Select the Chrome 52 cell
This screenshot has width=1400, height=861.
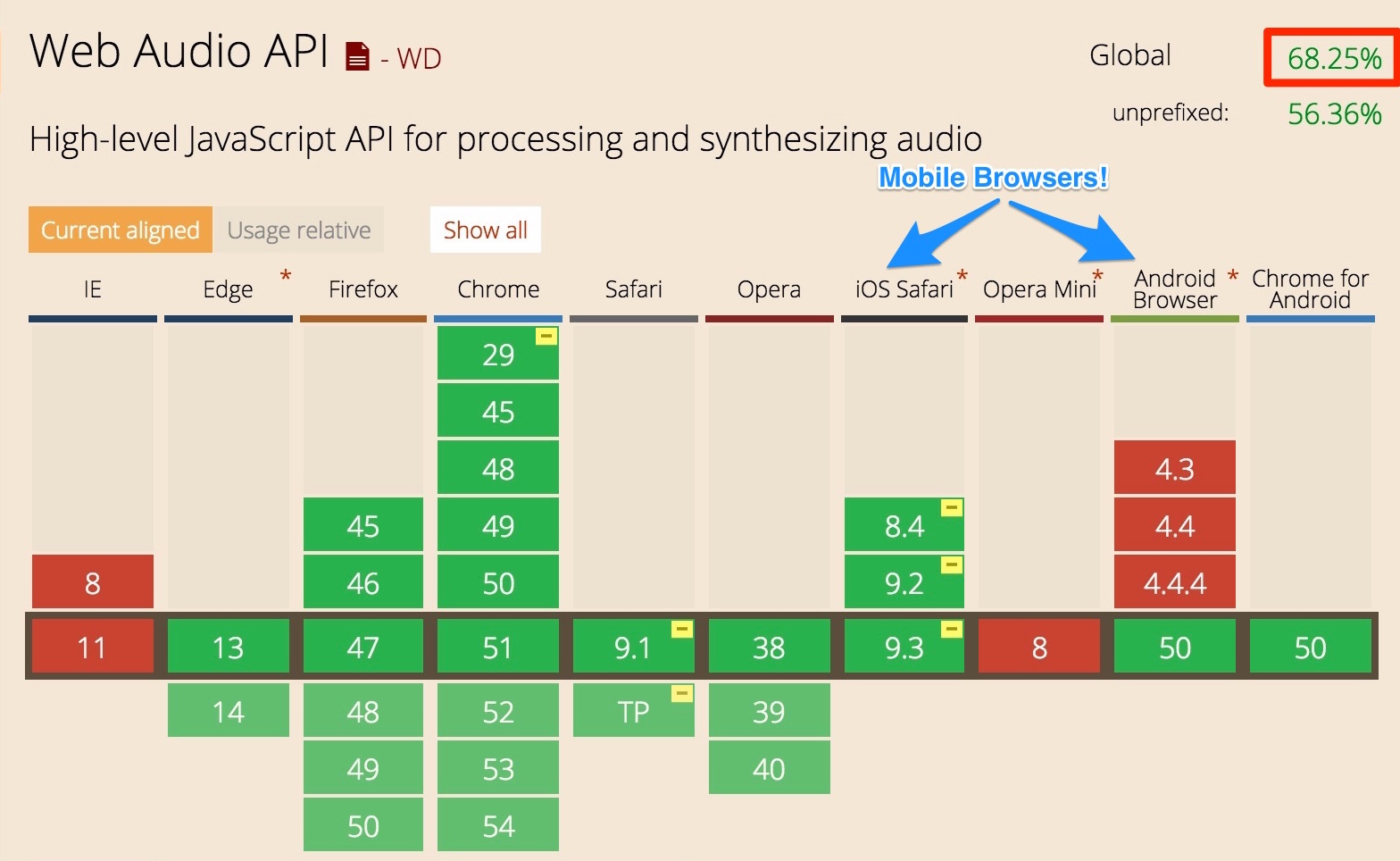[498, 710]
